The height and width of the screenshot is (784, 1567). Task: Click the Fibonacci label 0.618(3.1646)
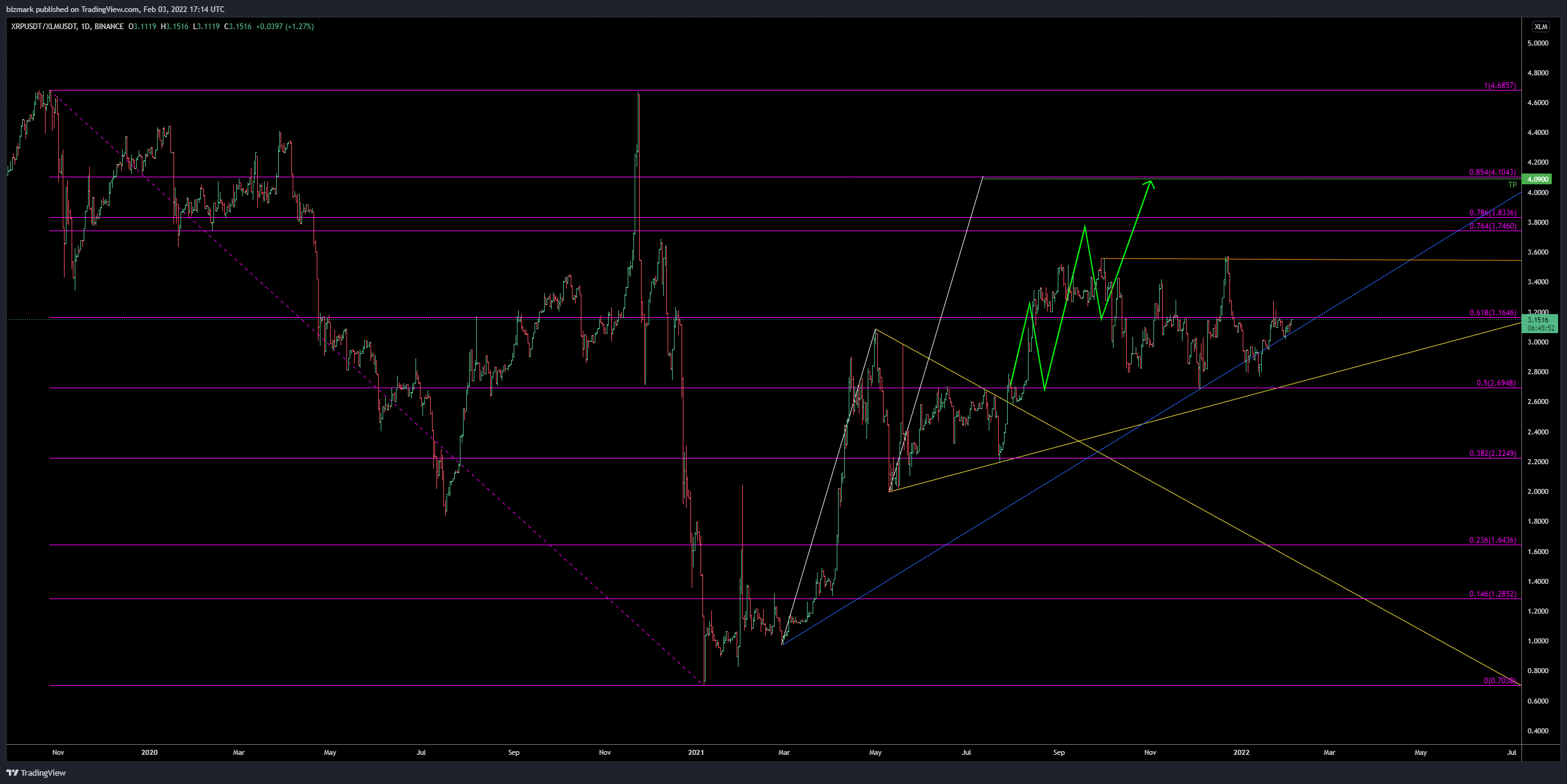tap(1493, 313)
